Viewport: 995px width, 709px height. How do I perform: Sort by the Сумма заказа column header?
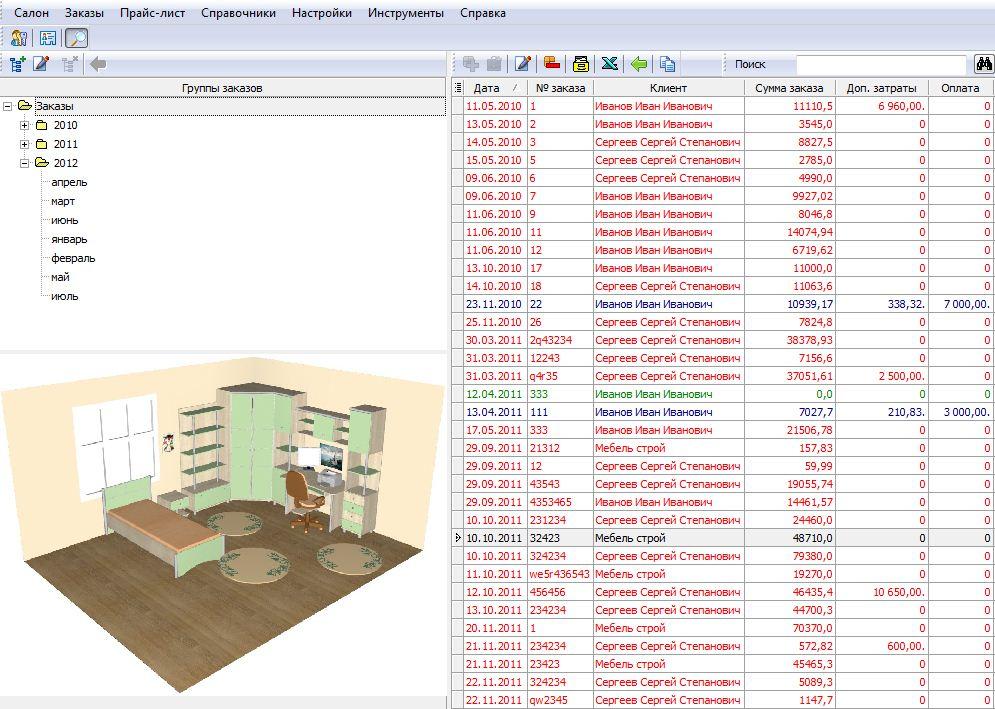click(789, 88)
